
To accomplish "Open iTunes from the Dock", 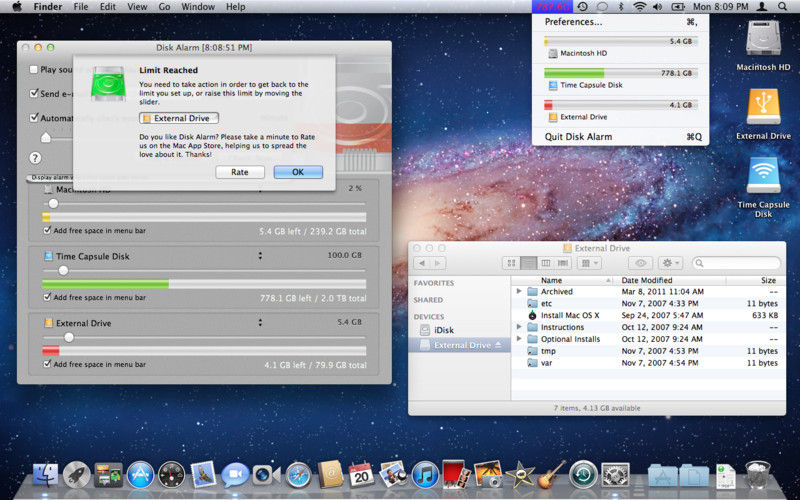I will pos(424,474).
